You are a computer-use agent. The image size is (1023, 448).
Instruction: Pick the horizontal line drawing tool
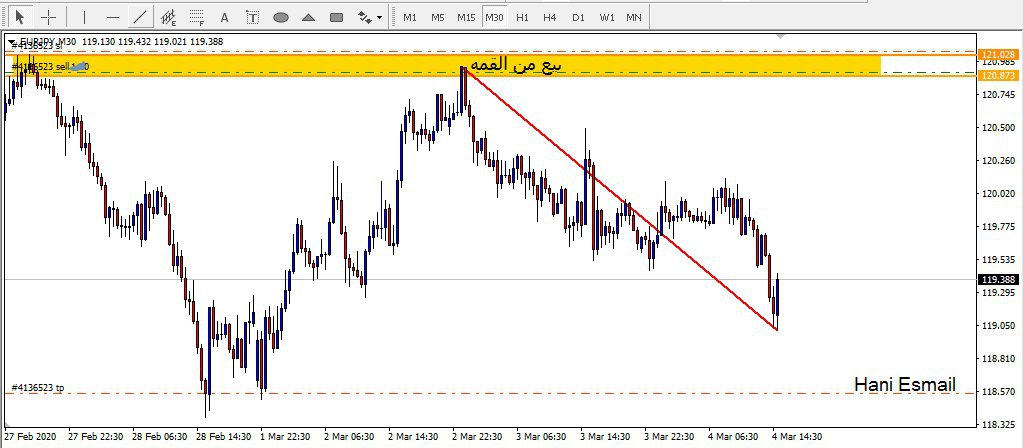tap(112, 17)
